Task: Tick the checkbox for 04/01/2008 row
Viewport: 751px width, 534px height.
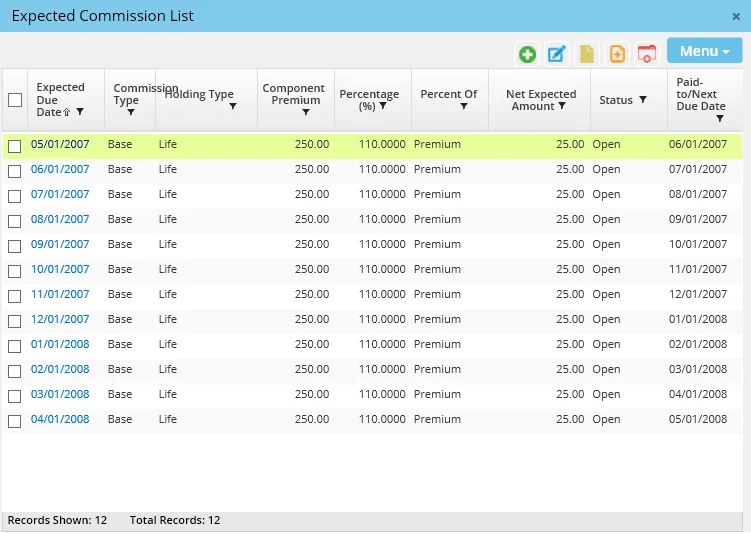Action: point(15,421)
